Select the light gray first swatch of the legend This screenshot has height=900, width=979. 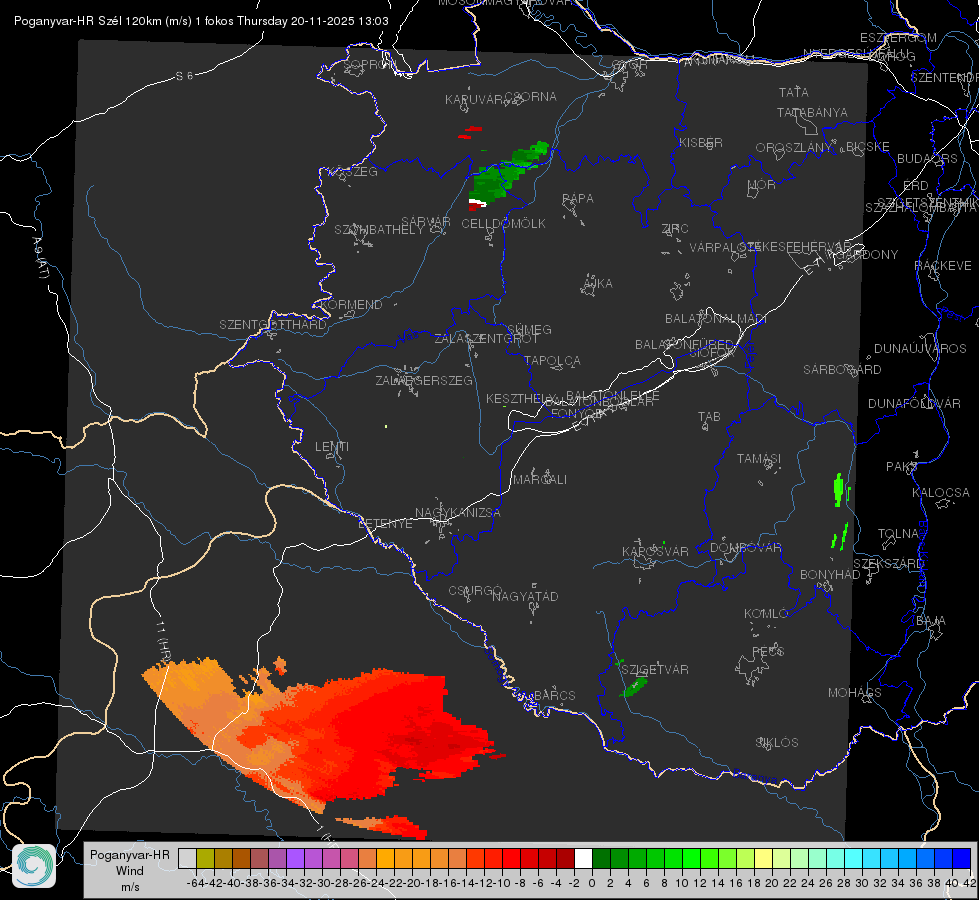[x=187, y=859]
